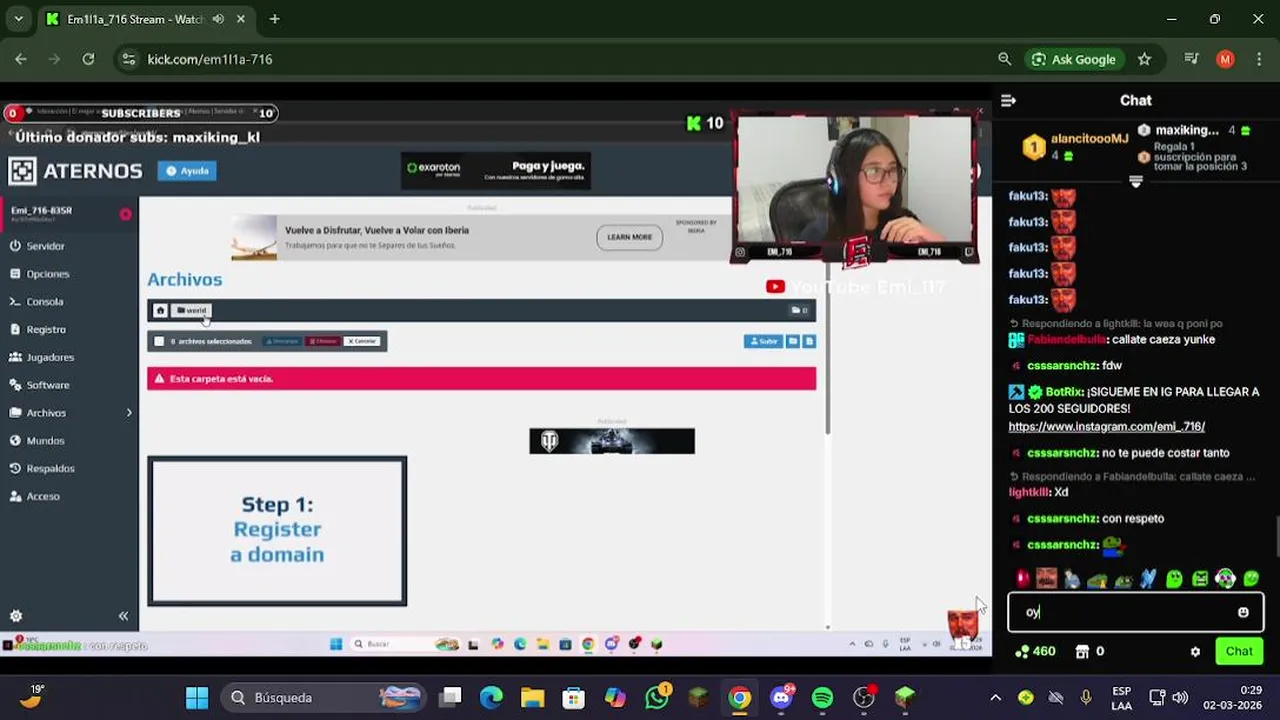Click cssarsnchz username on 'fdw' message

click(1062, 366)
